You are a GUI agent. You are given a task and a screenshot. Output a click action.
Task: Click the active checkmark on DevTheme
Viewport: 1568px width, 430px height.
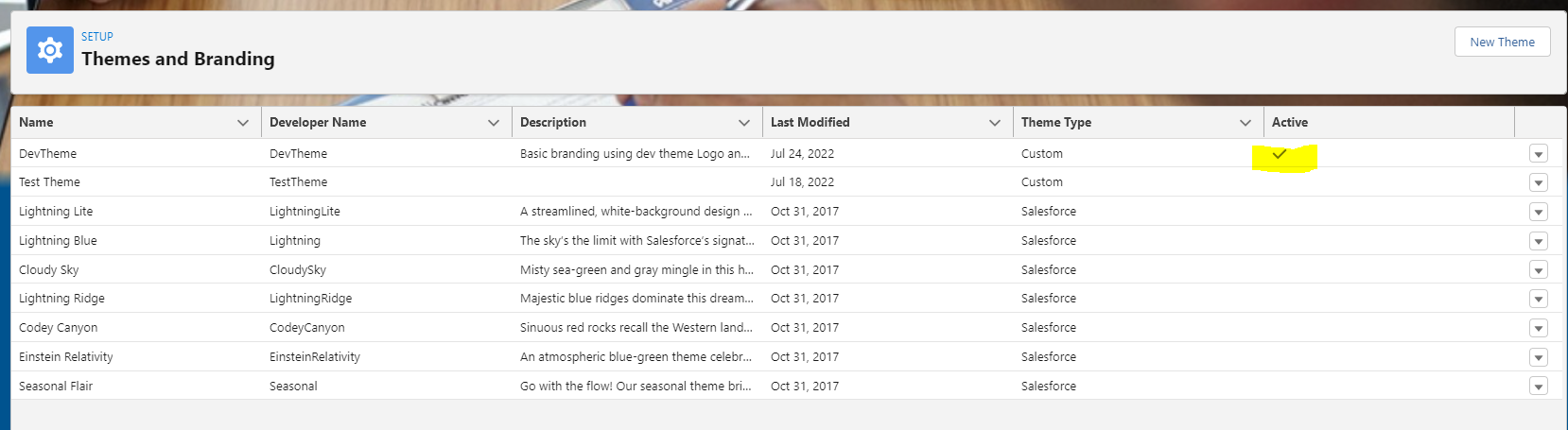1280,154
